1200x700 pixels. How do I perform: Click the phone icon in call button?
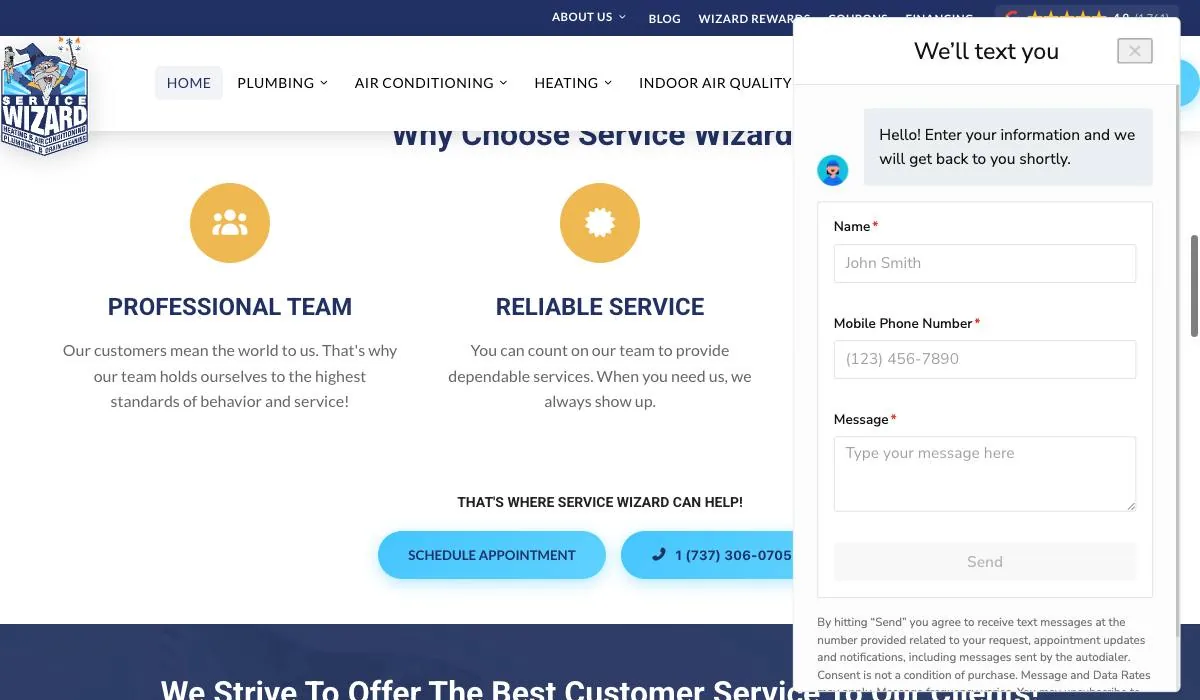[658, 554]
